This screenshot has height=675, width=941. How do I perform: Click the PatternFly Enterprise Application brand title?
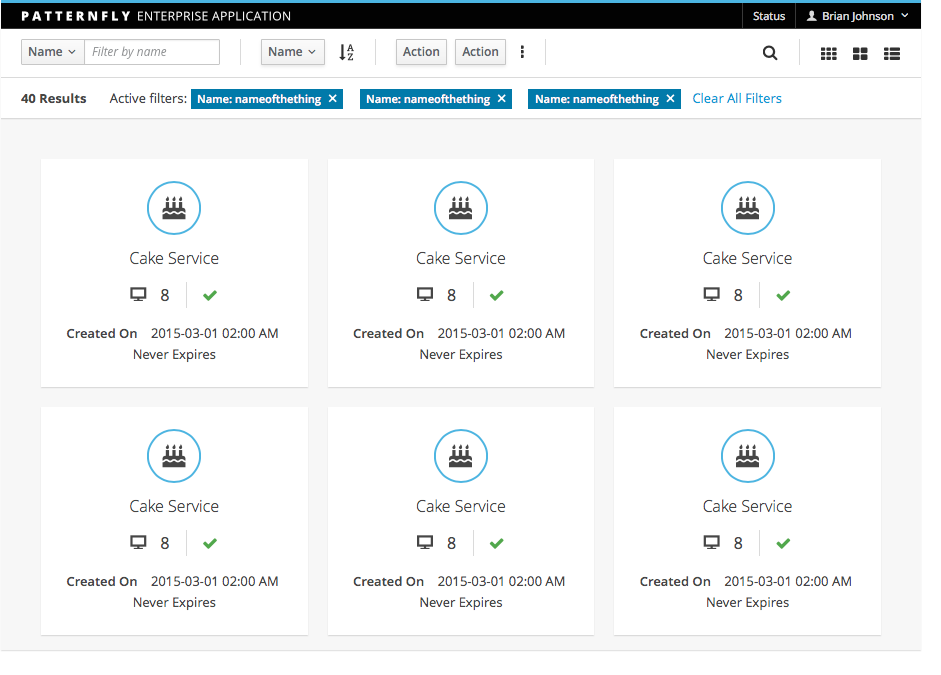[156, 16]
